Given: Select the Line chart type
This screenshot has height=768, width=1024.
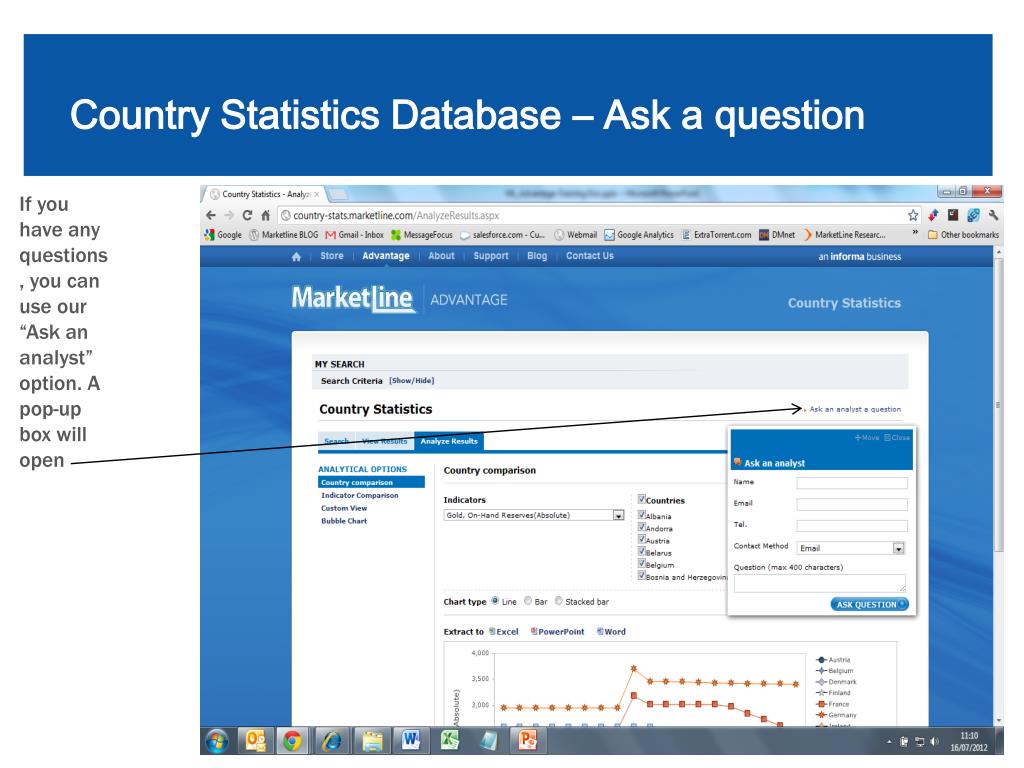Looking at the screenshot, I should (495, 601).
